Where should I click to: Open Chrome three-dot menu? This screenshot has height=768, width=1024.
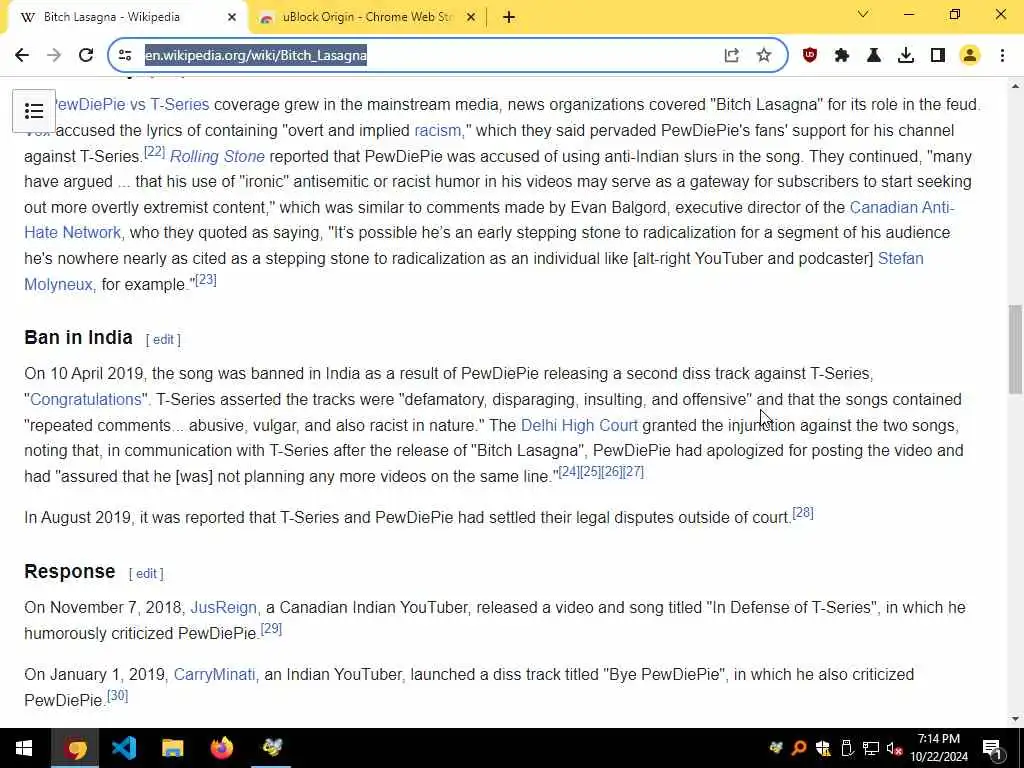1002,56
